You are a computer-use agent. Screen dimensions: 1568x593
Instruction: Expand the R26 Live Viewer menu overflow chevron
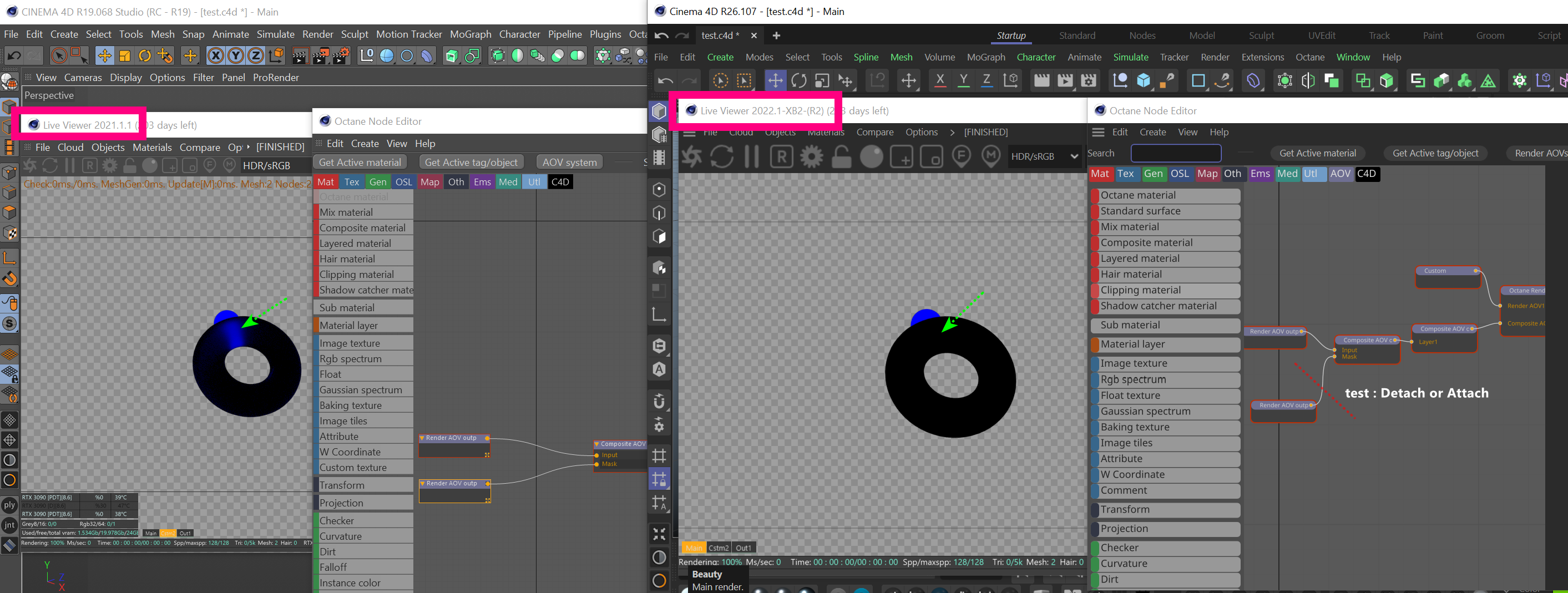(x=952, y=132)
